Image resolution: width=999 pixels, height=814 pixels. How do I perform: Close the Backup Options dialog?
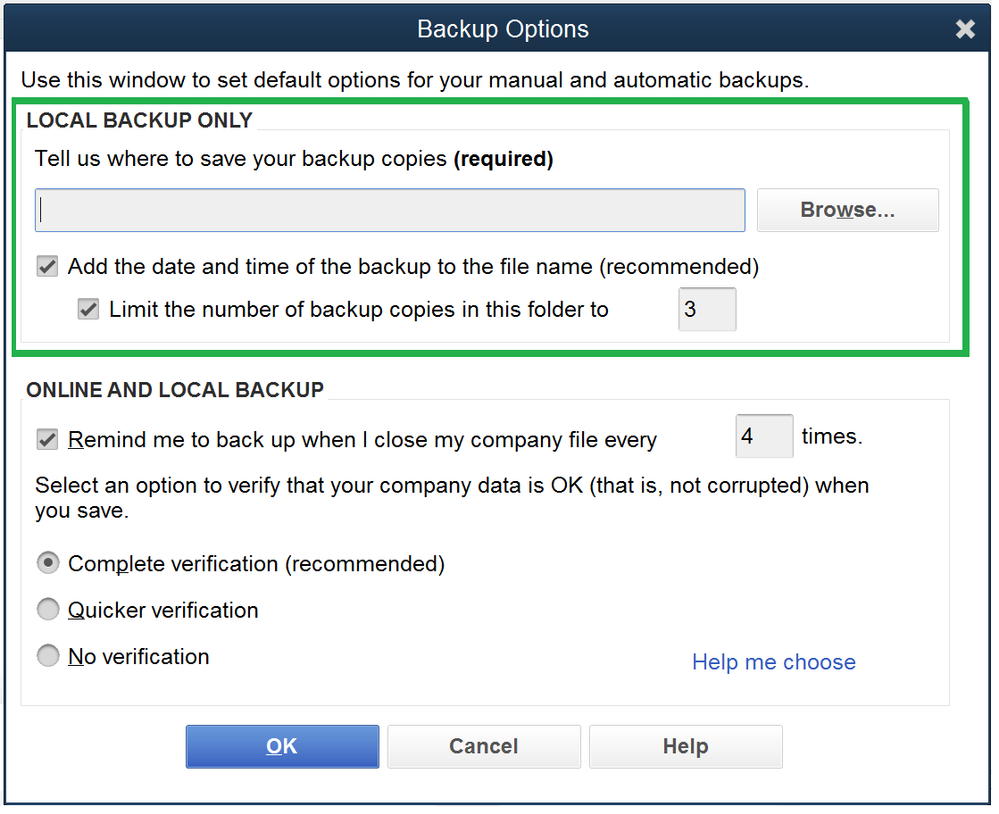[x=965, y=29]
